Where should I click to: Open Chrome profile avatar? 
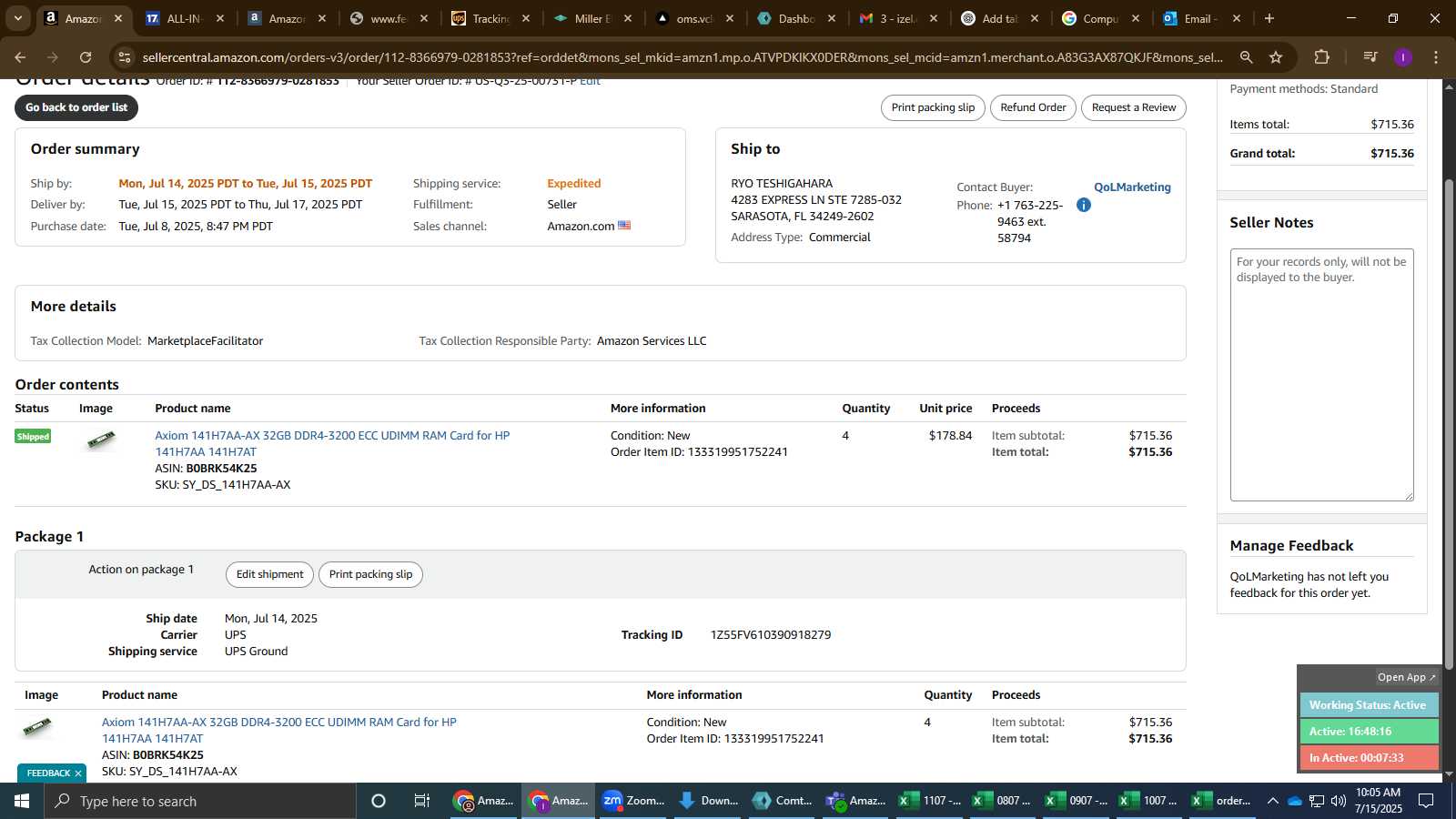pos(1403,57)
